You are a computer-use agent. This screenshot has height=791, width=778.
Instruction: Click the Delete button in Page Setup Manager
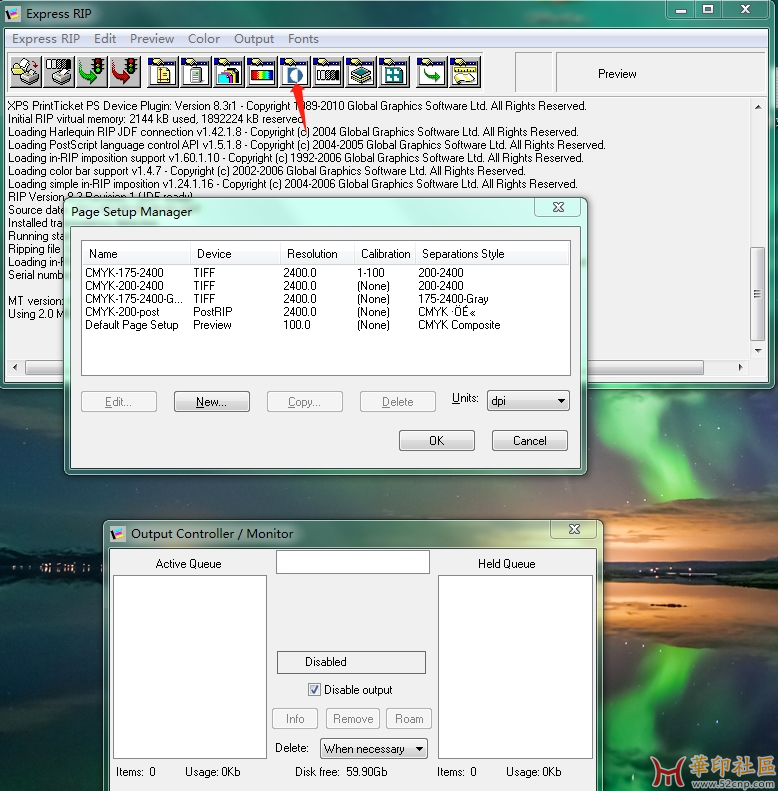point(398,402)
